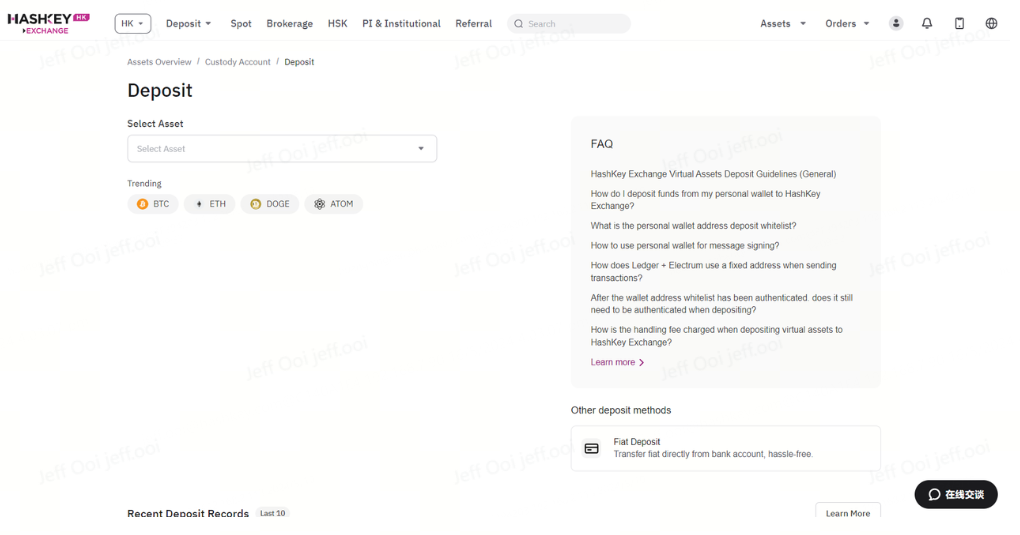Screen dimensions: 1020x535
Task: Click the Cosmos ATOM icon
Action: (319, 204)
